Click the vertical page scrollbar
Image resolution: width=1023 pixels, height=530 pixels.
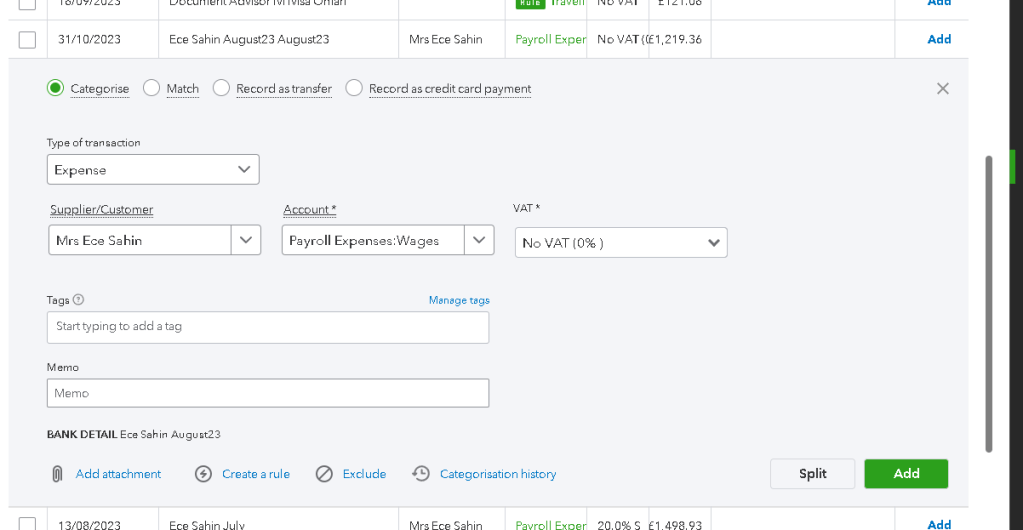click(988, 304)
